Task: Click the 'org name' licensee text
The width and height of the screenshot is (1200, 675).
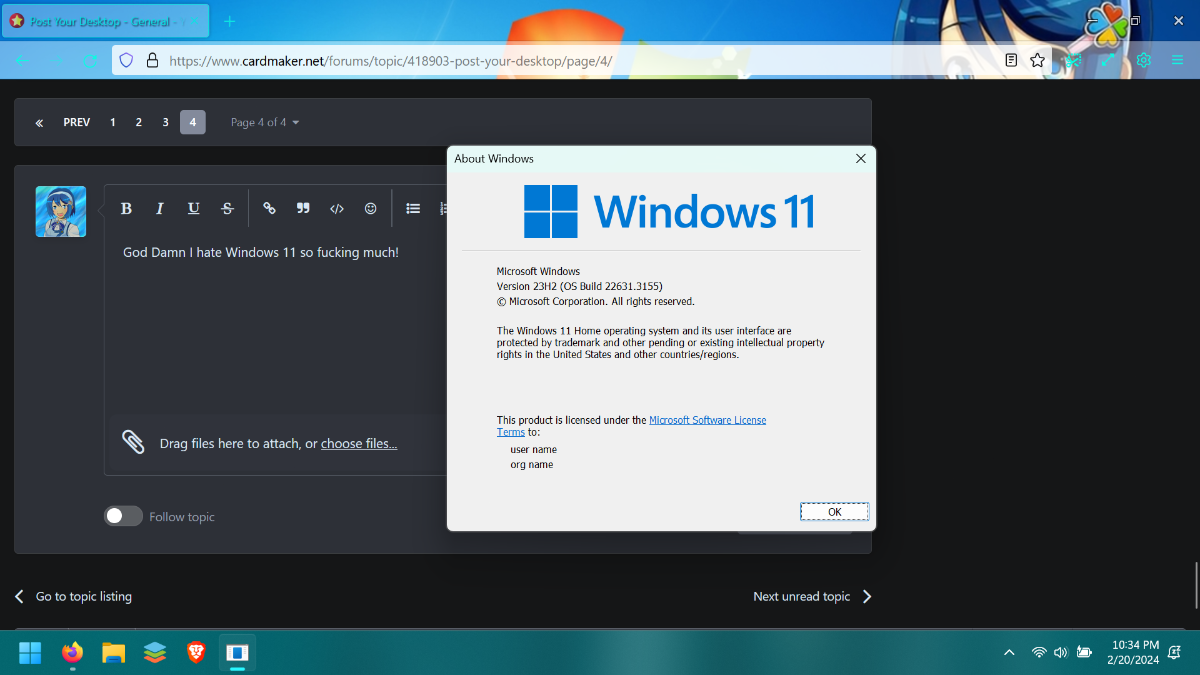Action: pyautogui.click(x=531, y=465)
